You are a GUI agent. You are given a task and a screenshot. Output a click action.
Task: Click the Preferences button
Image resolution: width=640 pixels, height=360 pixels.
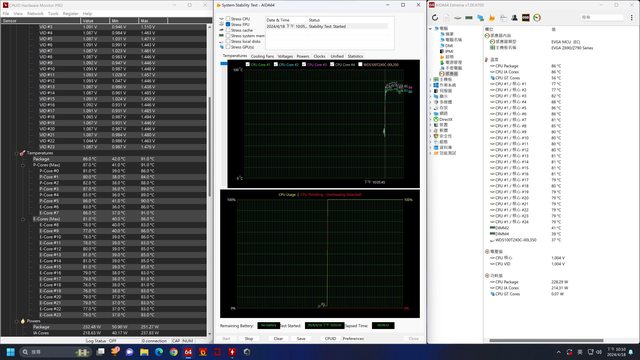(353, 338)
